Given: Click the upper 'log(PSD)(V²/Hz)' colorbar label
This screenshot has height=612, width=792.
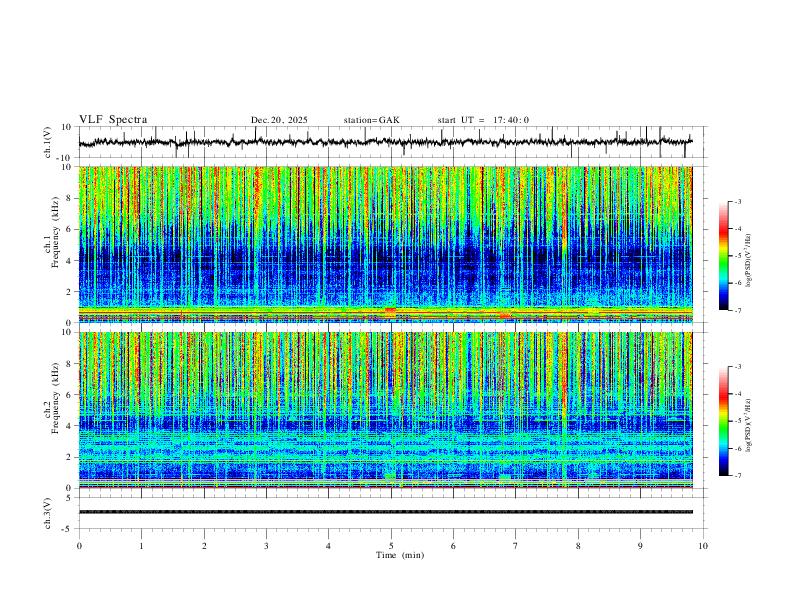Looking at the screenshot, I should point(749,260).
